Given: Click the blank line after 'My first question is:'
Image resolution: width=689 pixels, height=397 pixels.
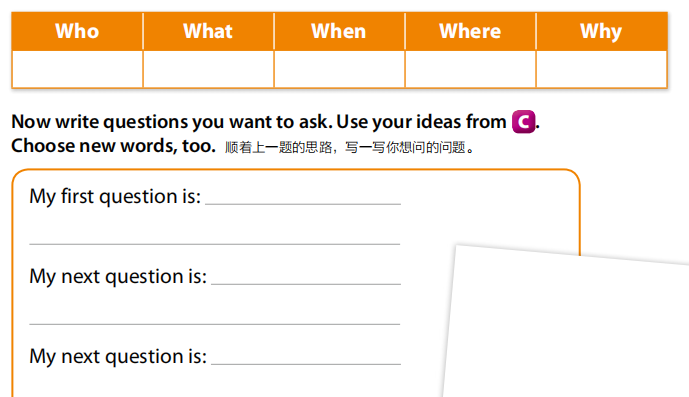Looking at the screenshot, I should pos(303,204).
